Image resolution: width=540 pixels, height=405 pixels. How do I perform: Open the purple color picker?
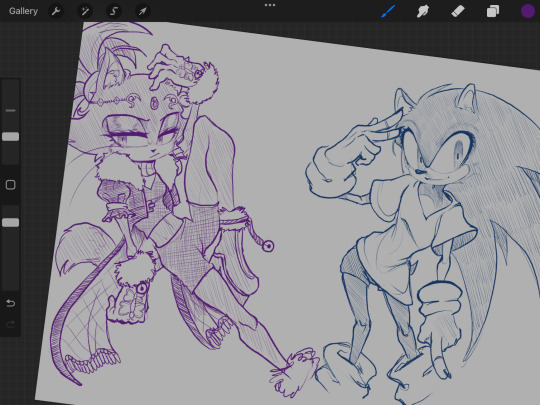[x=527, y=11]
